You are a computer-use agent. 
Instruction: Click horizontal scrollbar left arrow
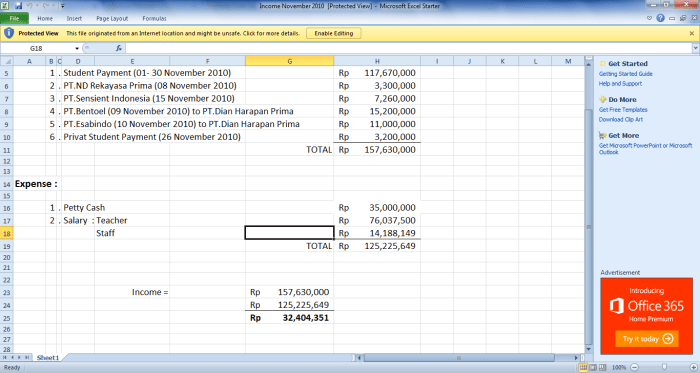pyautogui.click(x=359, y=357)
